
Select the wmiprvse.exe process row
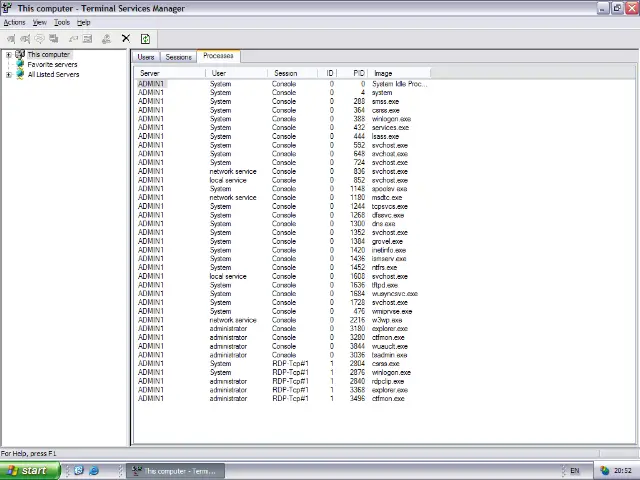click(282, 311)
